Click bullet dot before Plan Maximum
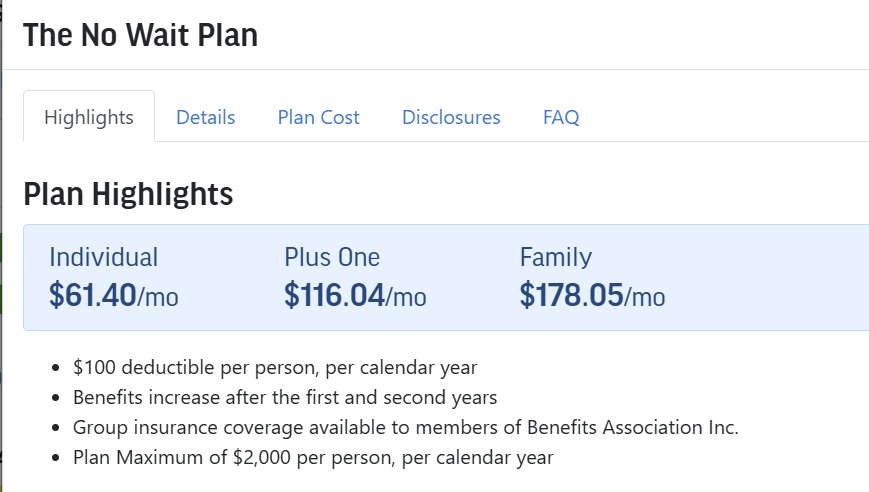 click(x=55, y=458)
